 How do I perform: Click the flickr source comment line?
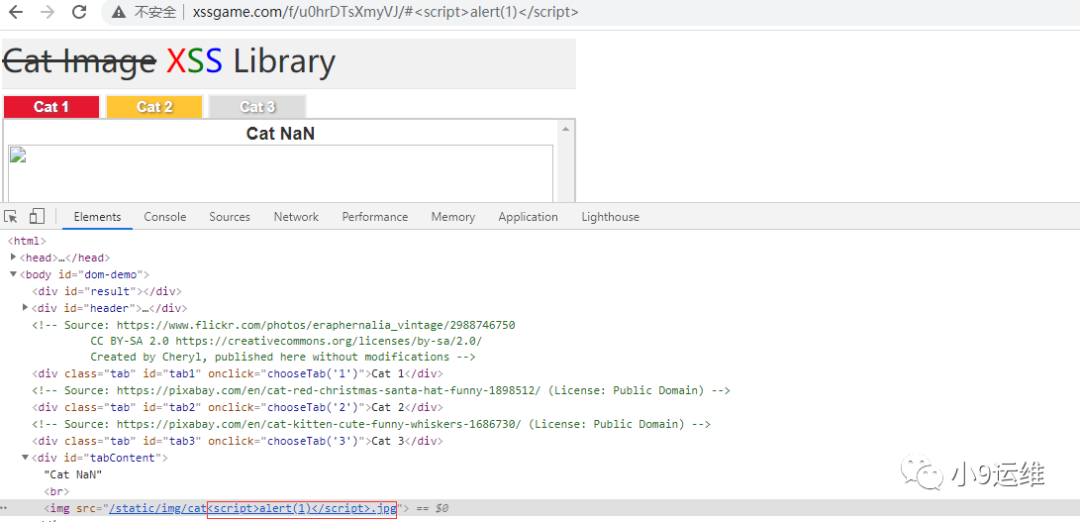273,324
